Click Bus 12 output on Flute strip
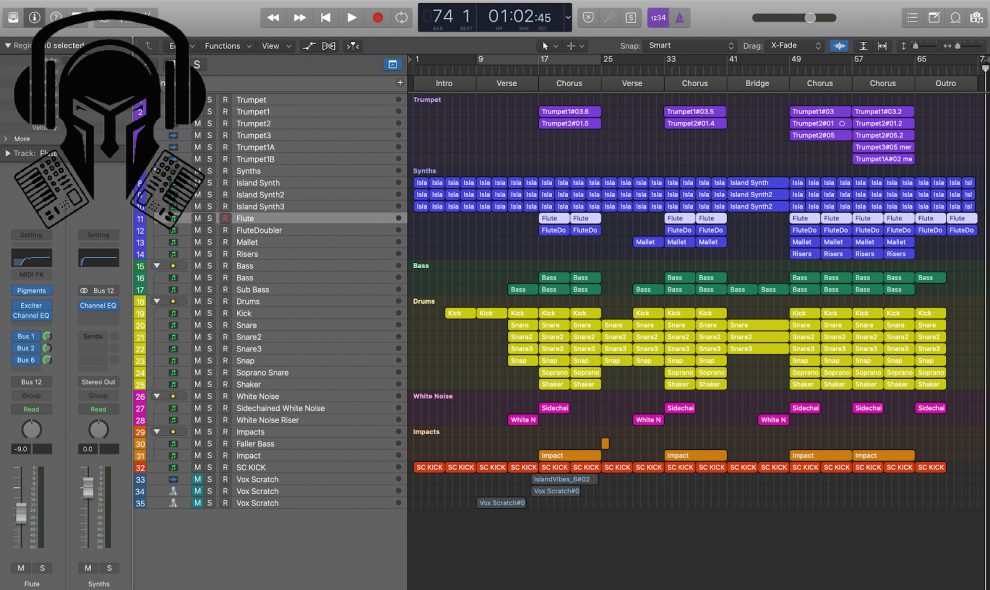Image resolution: width=990 pixels, height=590 pixels. pos(31,382)
